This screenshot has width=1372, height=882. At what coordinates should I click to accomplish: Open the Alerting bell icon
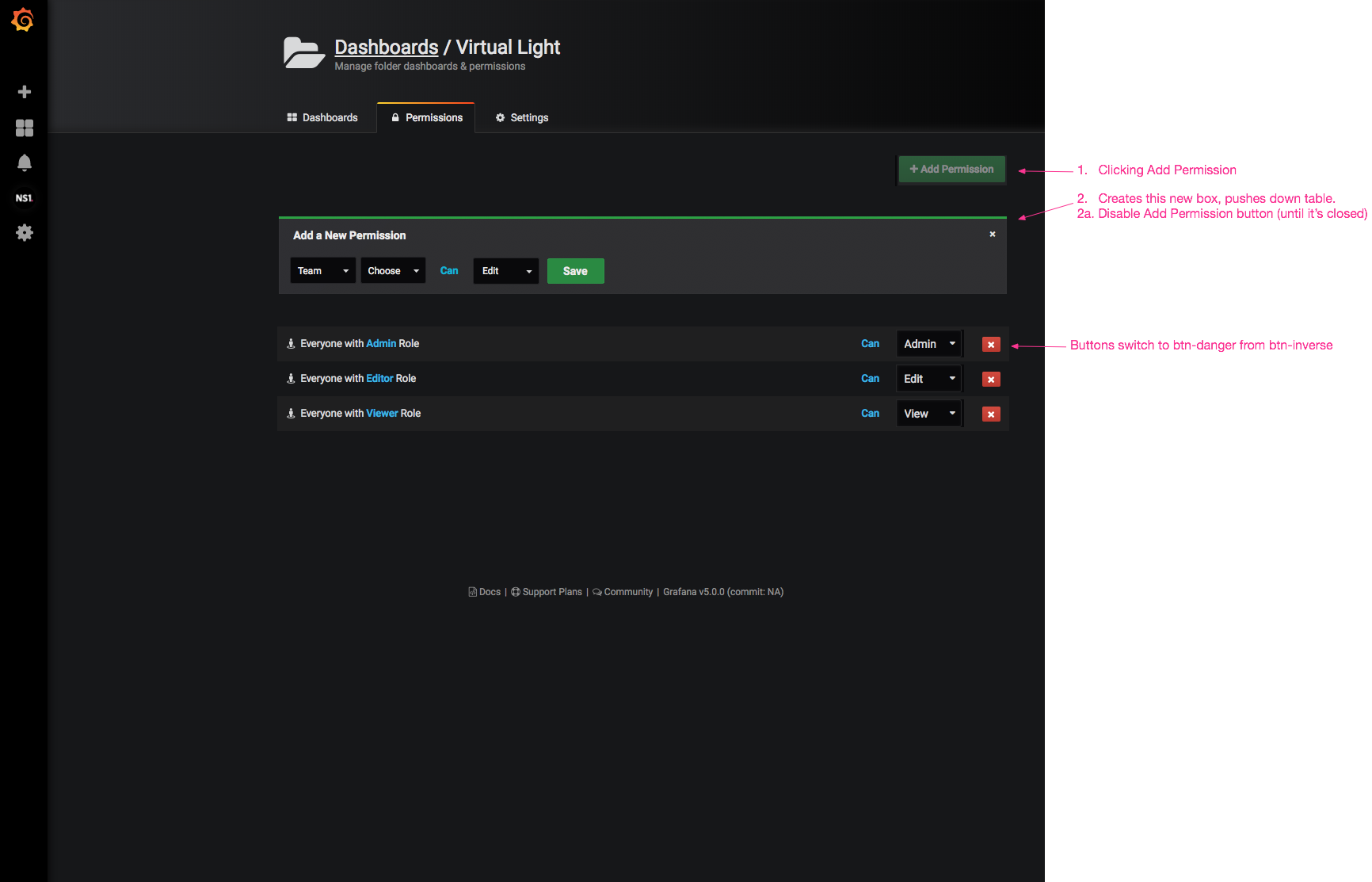coord(24,162)
